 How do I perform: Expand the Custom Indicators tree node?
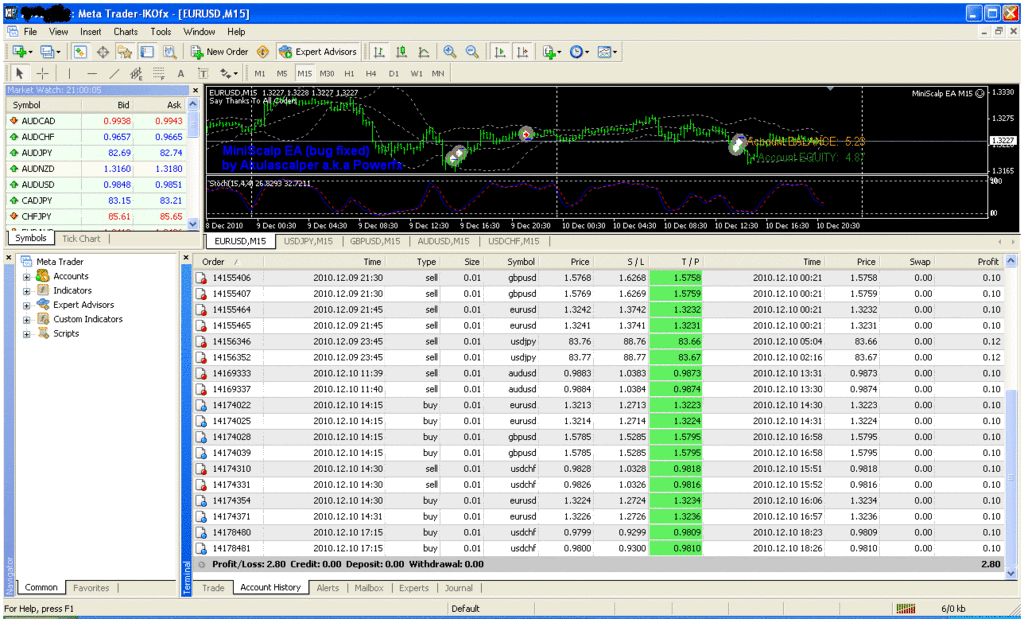(27, 320)
